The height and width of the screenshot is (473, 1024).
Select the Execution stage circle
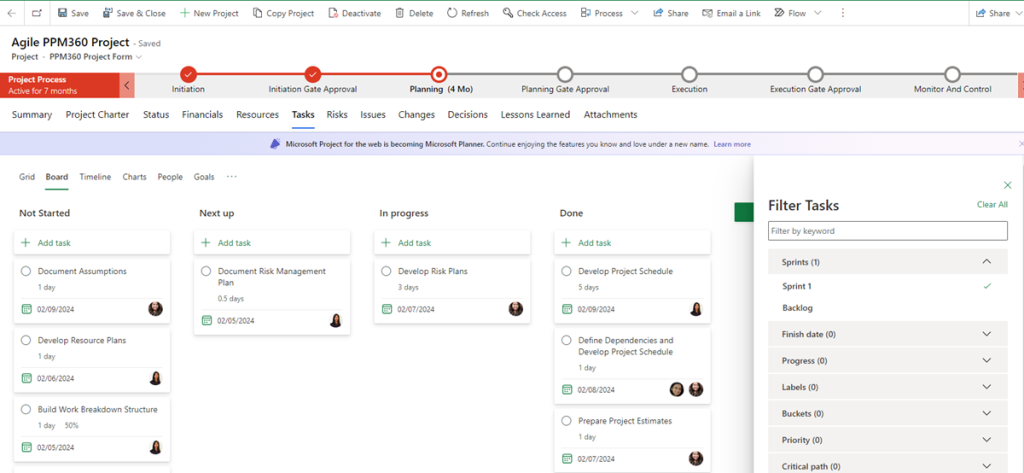pyautogui.click(x=689, y=74)
